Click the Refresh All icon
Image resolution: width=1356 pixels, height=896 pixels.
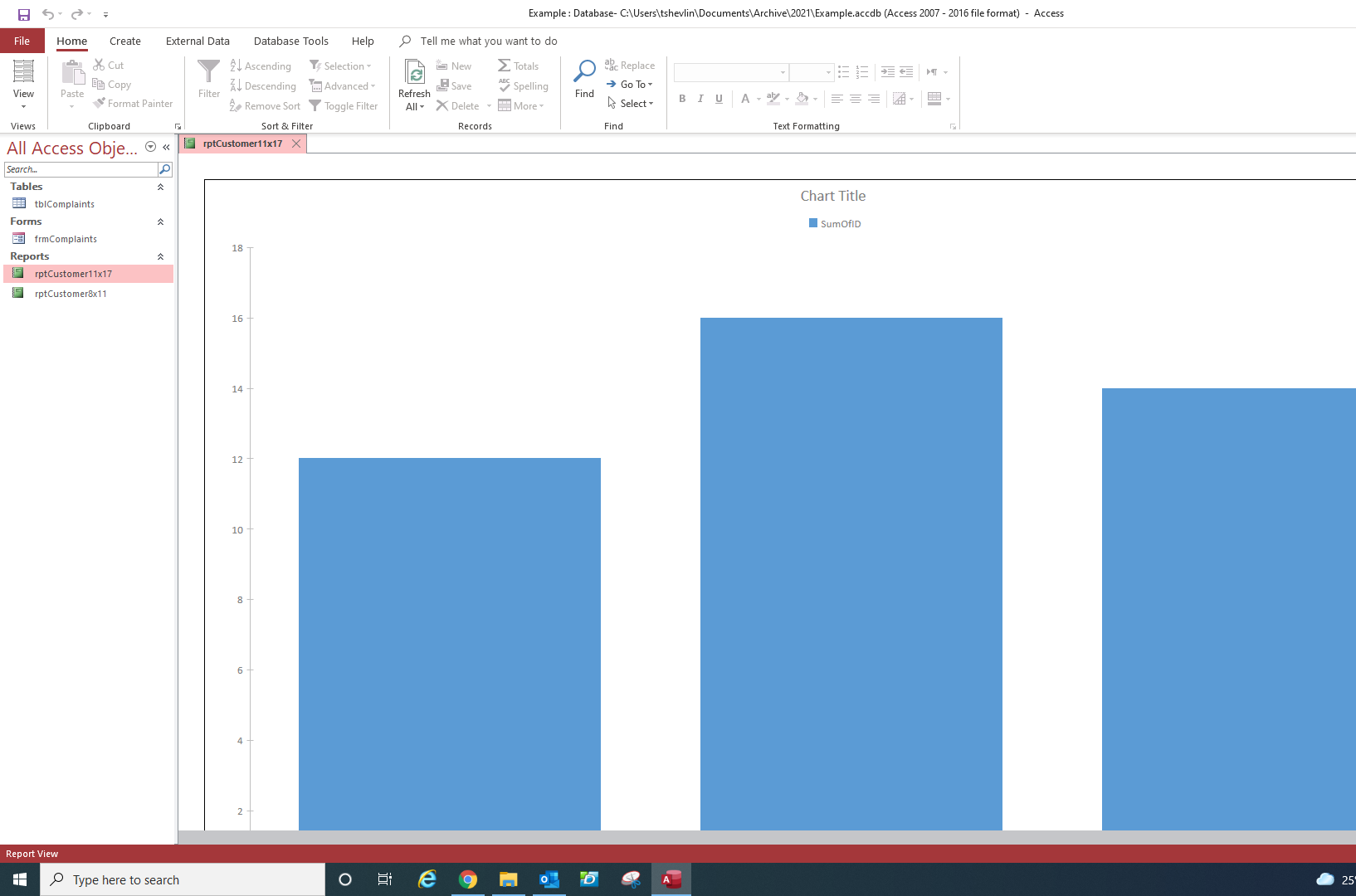coord(415,71)
